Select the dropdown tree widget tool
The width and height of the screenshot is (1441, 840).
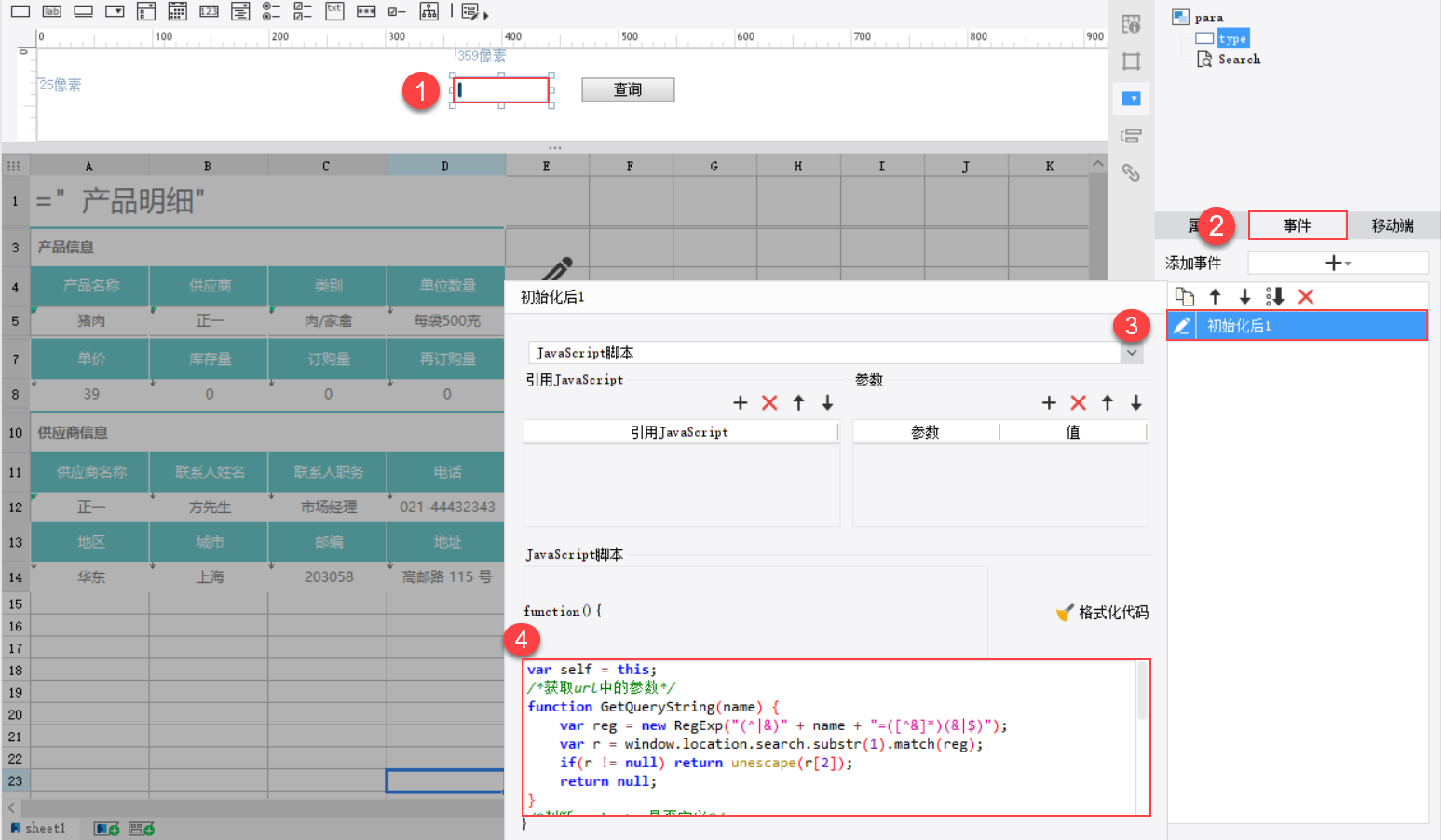[x=240, y=11]
